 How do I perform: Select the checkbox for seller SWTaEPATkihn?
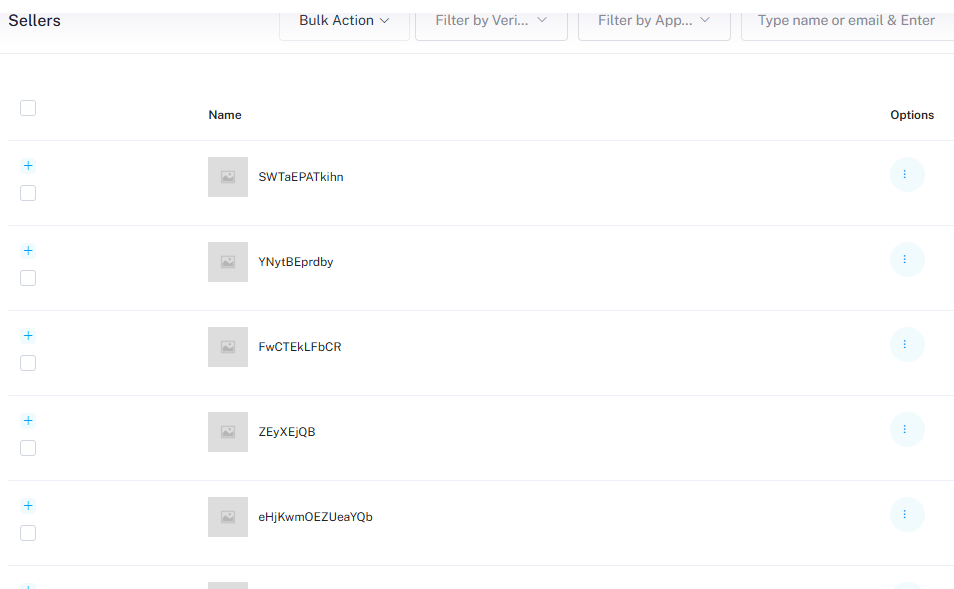pyautogui.click(x=28, y=193)
